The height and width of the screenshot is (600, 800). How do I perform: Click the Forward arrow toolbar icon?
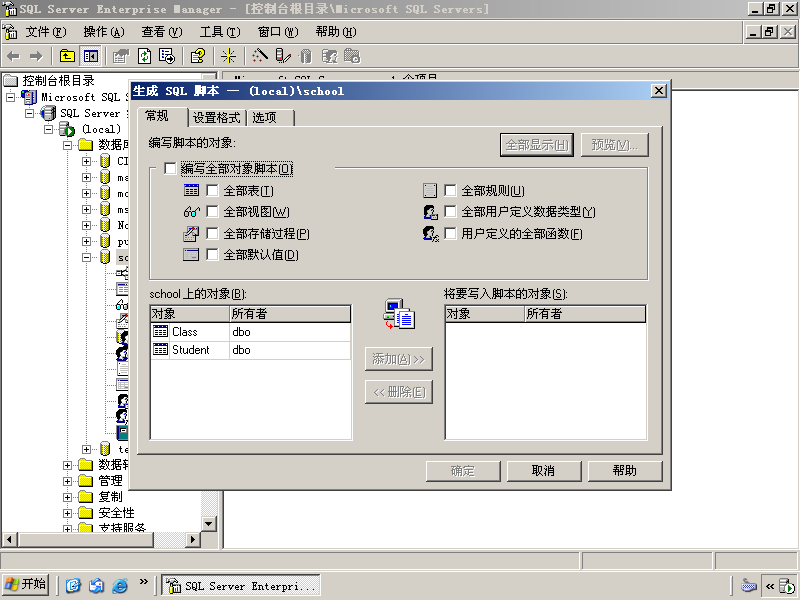coord(36,56)
